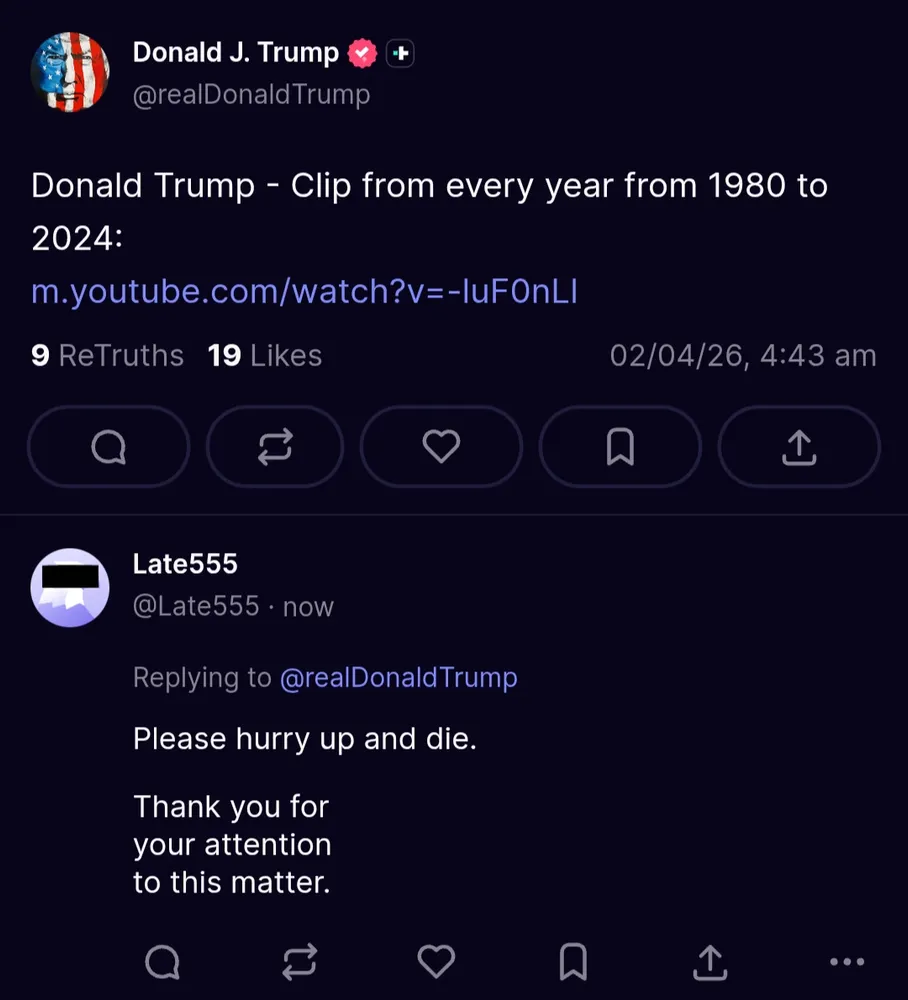
Task: Show the 19 Likes list
Action: pyautogui.click(x=265, y=356)
